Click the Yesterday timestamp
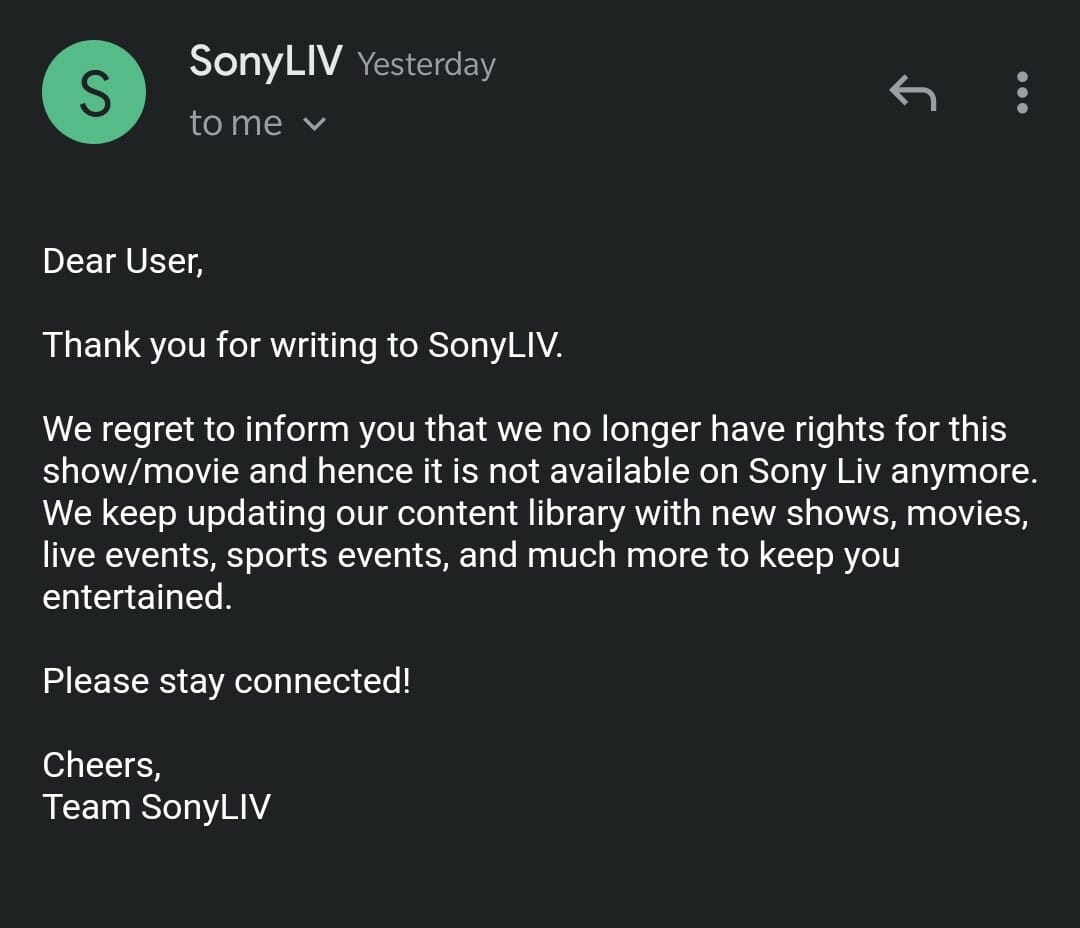 (x=426, y=65)
